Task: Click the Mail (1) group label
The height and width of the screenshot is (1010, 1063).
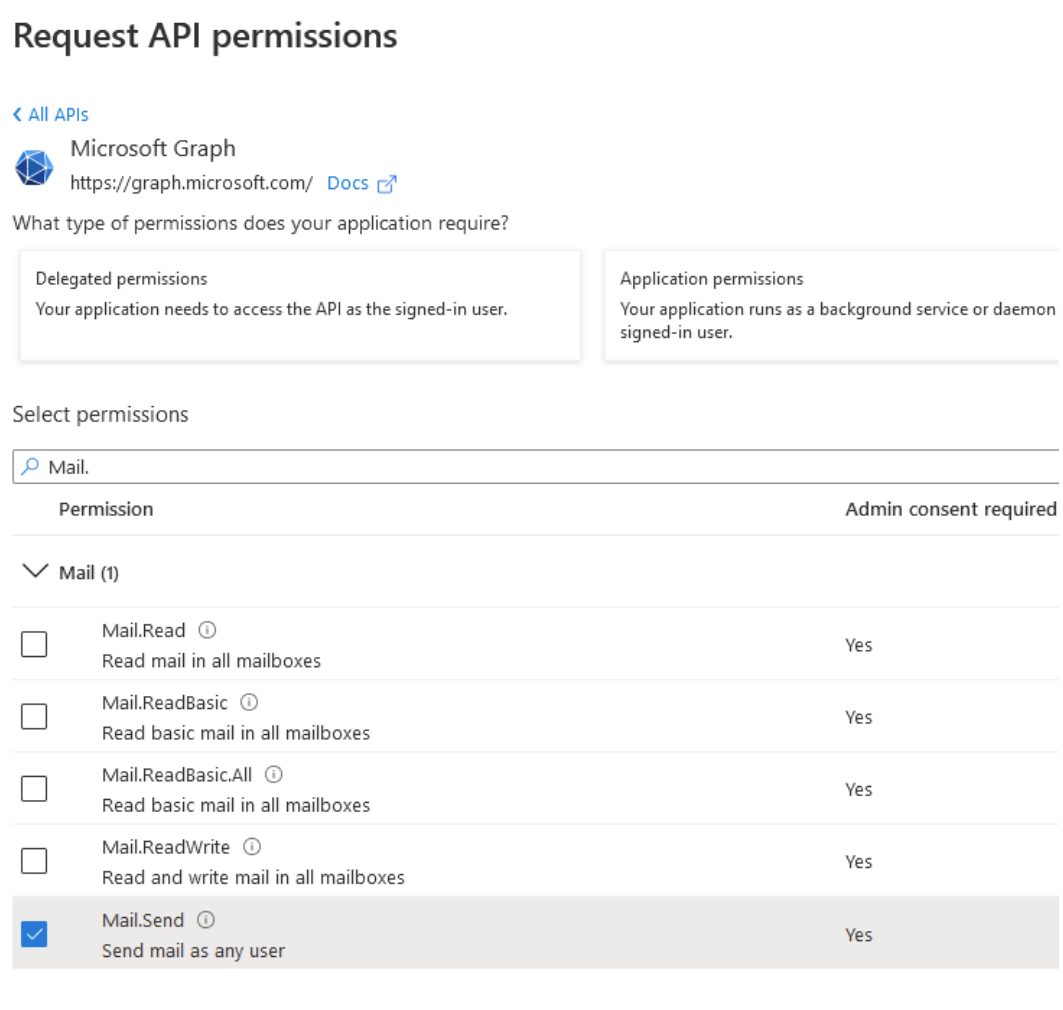Action: pyautogui.click(x=89, y=573)
